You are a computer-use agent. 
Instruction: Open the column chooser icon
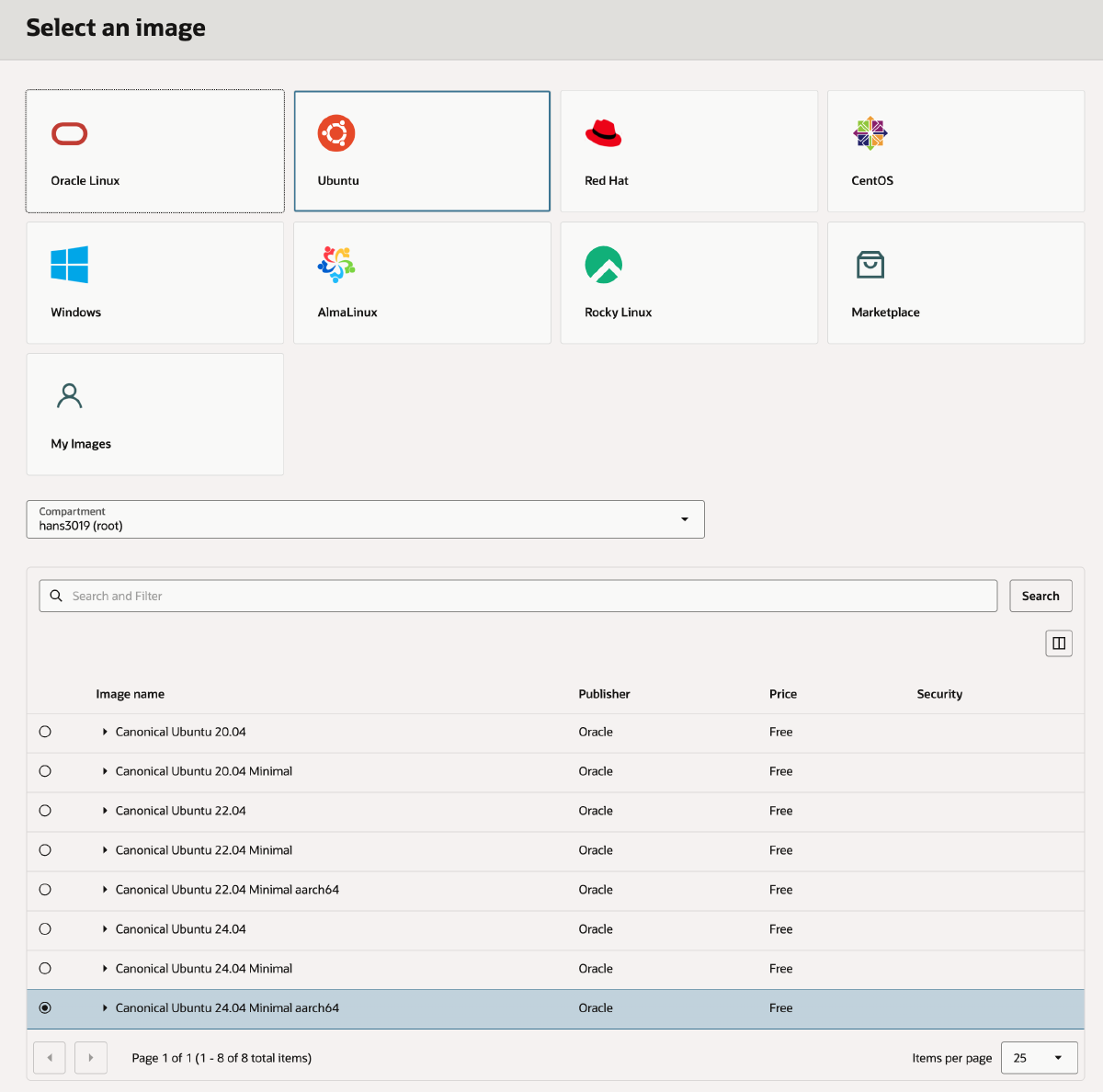[1059, 643]
